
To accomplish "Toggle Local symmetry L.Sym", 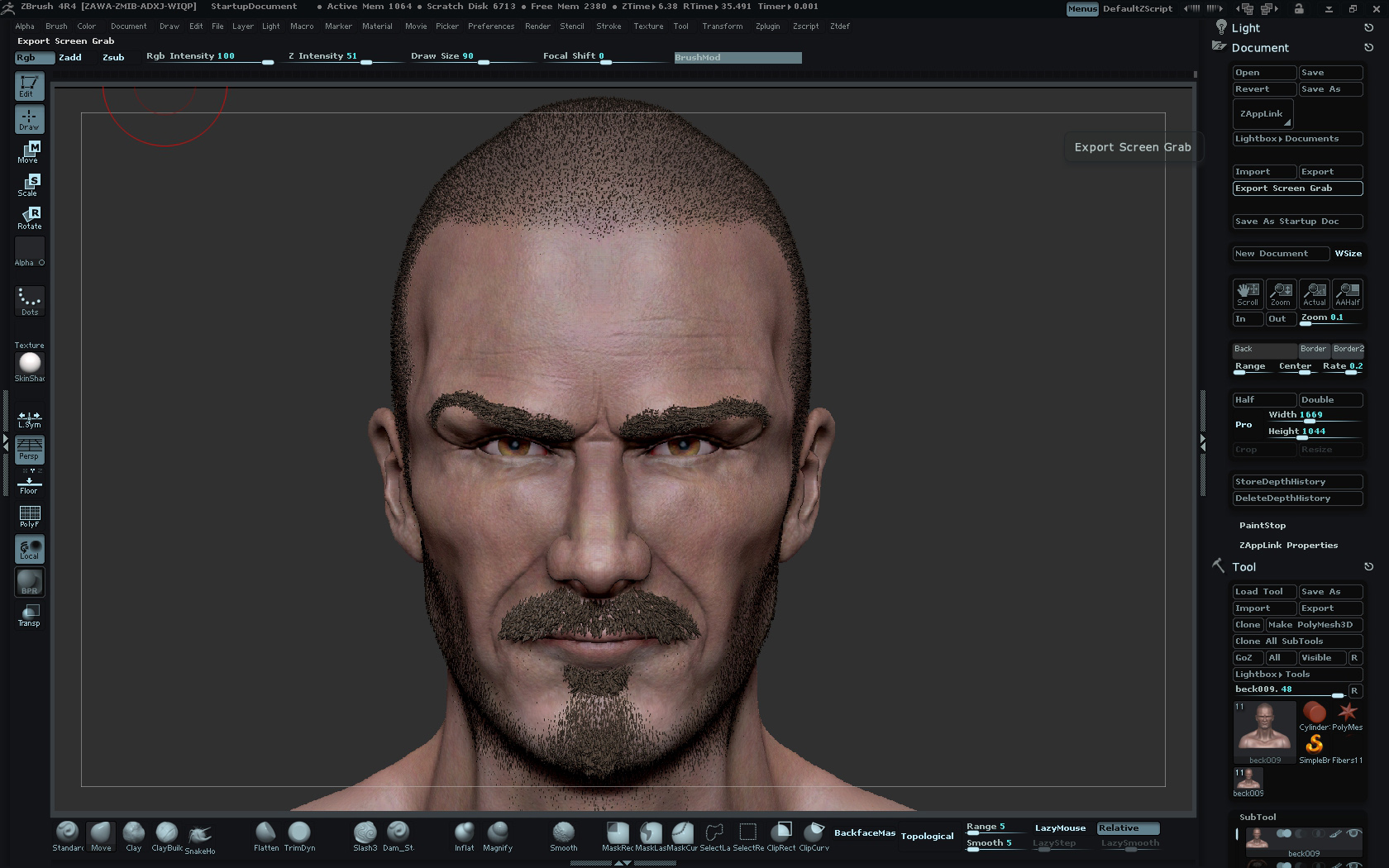I will [x=29, y=419].
